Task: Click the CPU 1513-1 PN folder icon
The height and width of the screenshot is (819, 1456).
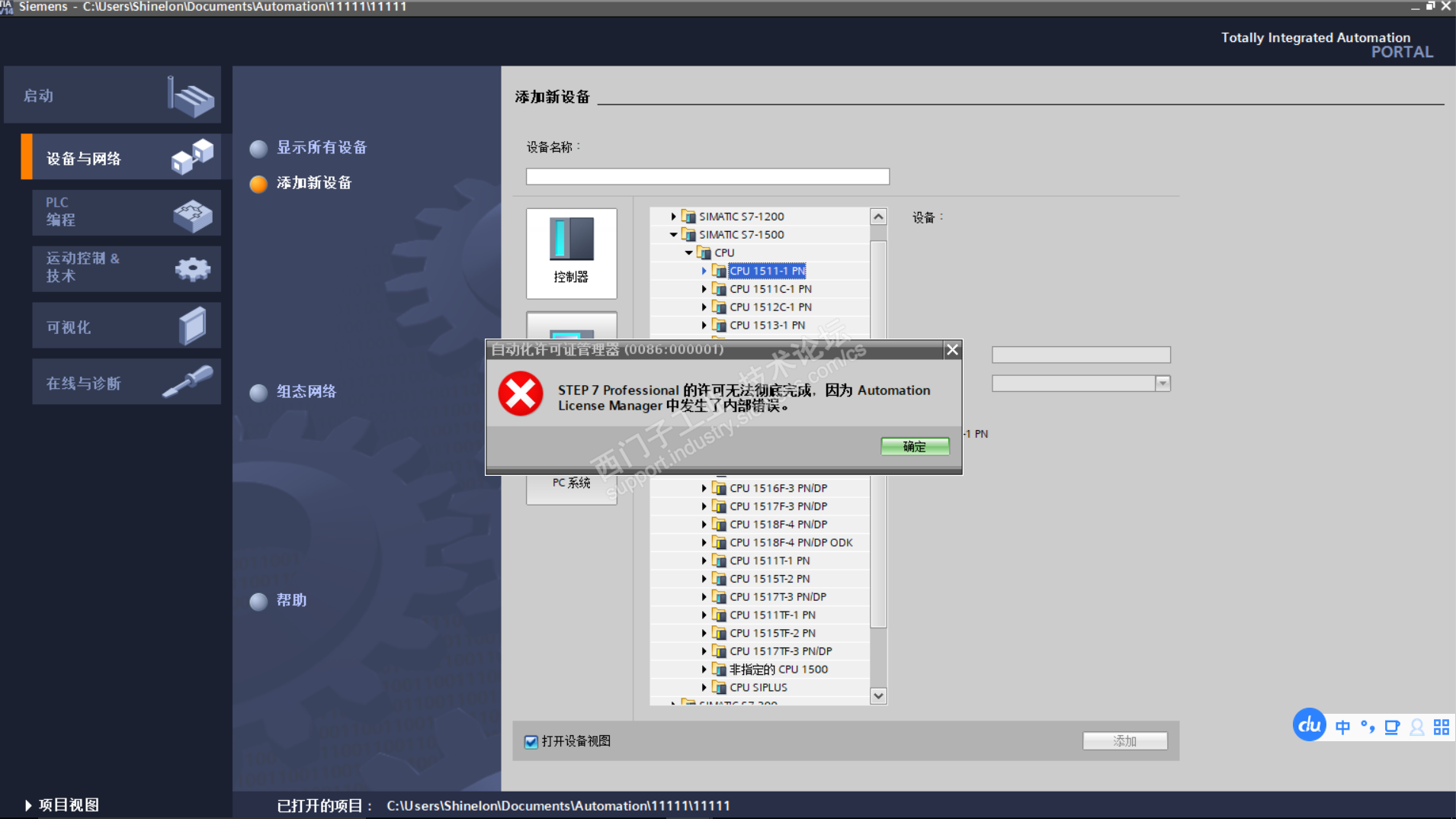Action: click(719, 325)
